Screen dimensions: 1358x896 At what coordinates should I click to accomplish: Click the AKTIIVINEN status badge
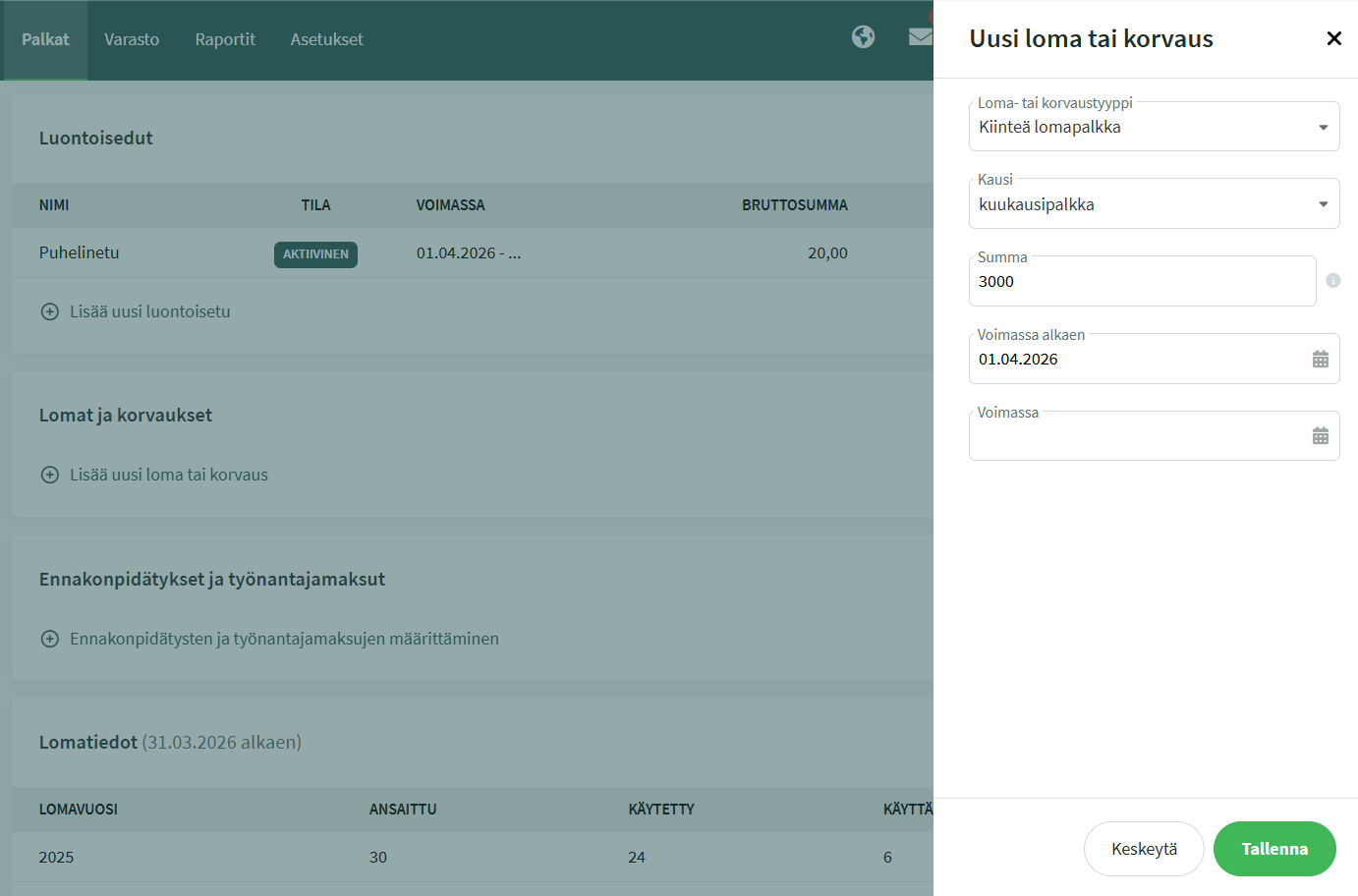point(315,254)
